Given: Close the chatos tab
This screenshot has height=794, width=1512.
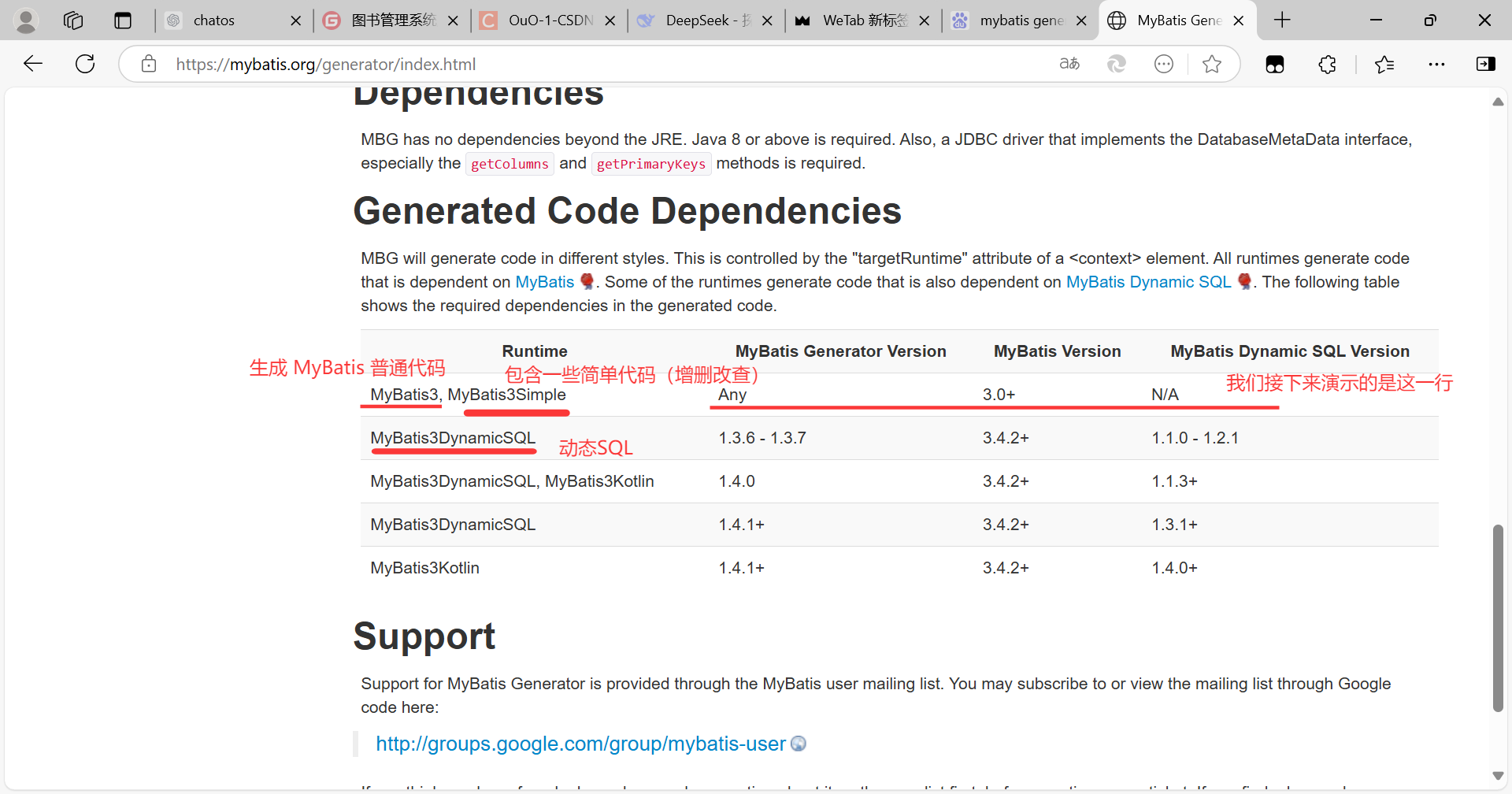Looking at the screenshot, I should click(x=296, y=20).
